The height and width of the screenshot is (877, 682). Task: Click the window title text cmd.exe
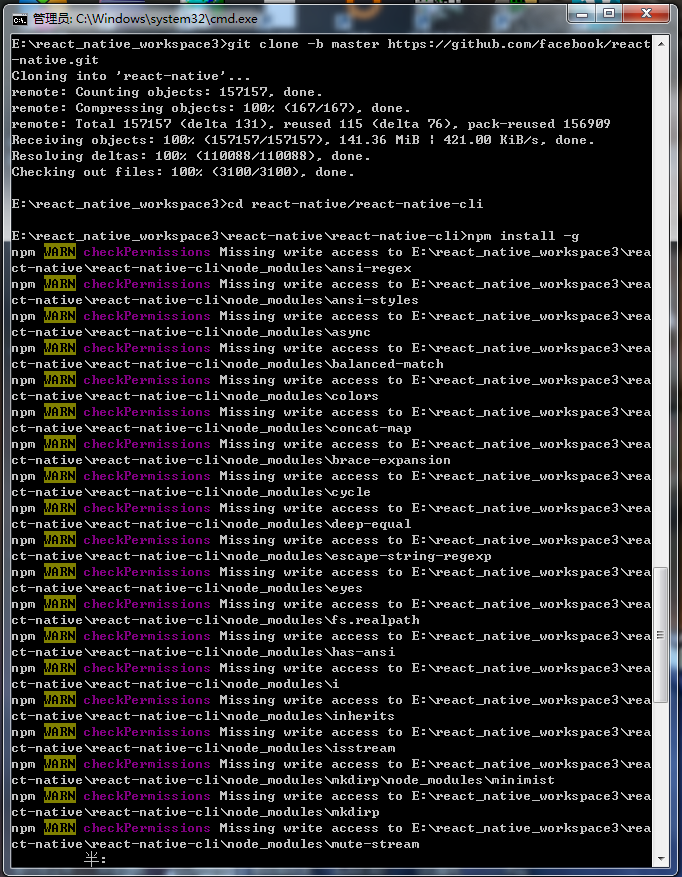pyautogui.click(x=145, y=19)
